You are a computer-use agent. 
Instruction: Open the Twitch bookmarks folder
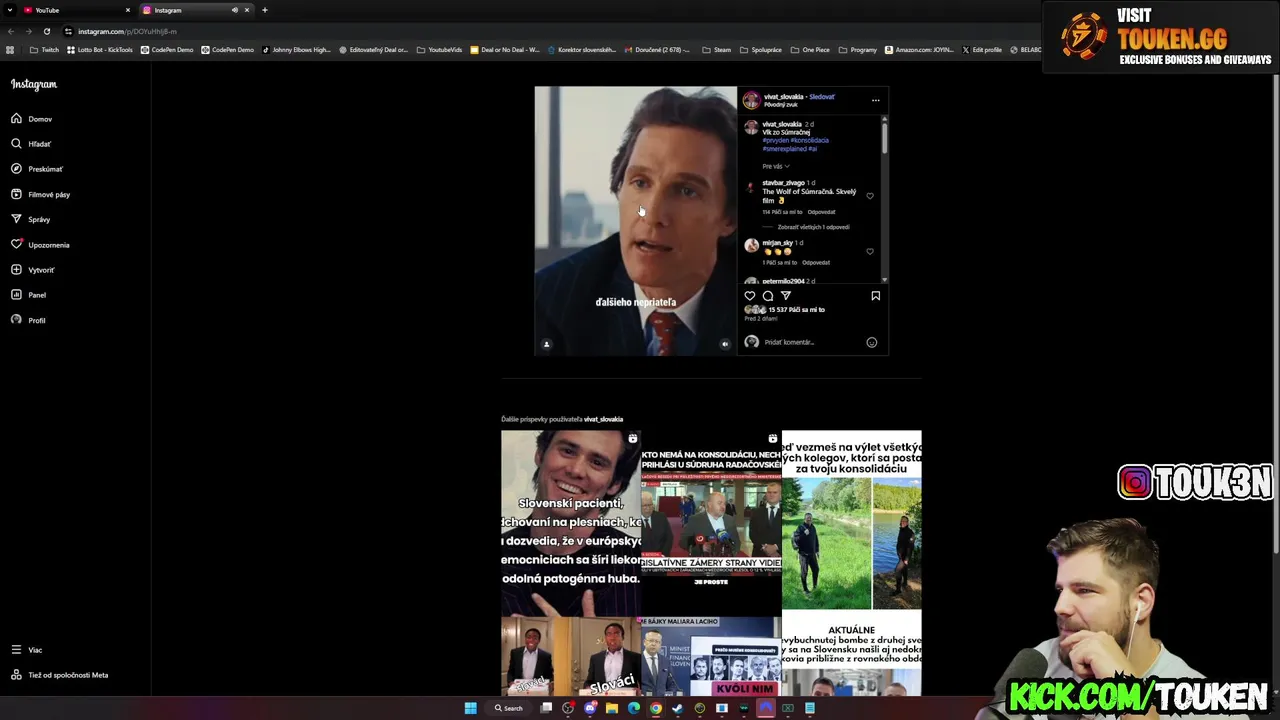coord(44,49)
